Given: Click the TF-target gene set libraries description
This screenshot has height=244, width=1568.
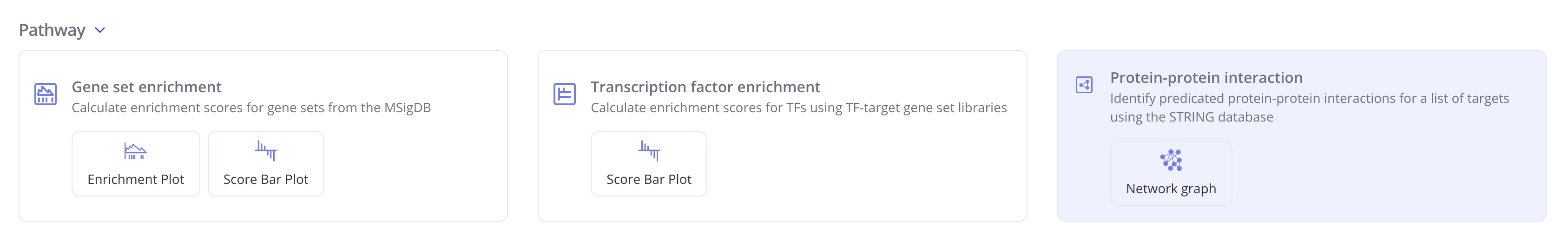Looking at the screenshot, I should click(798, 108).
